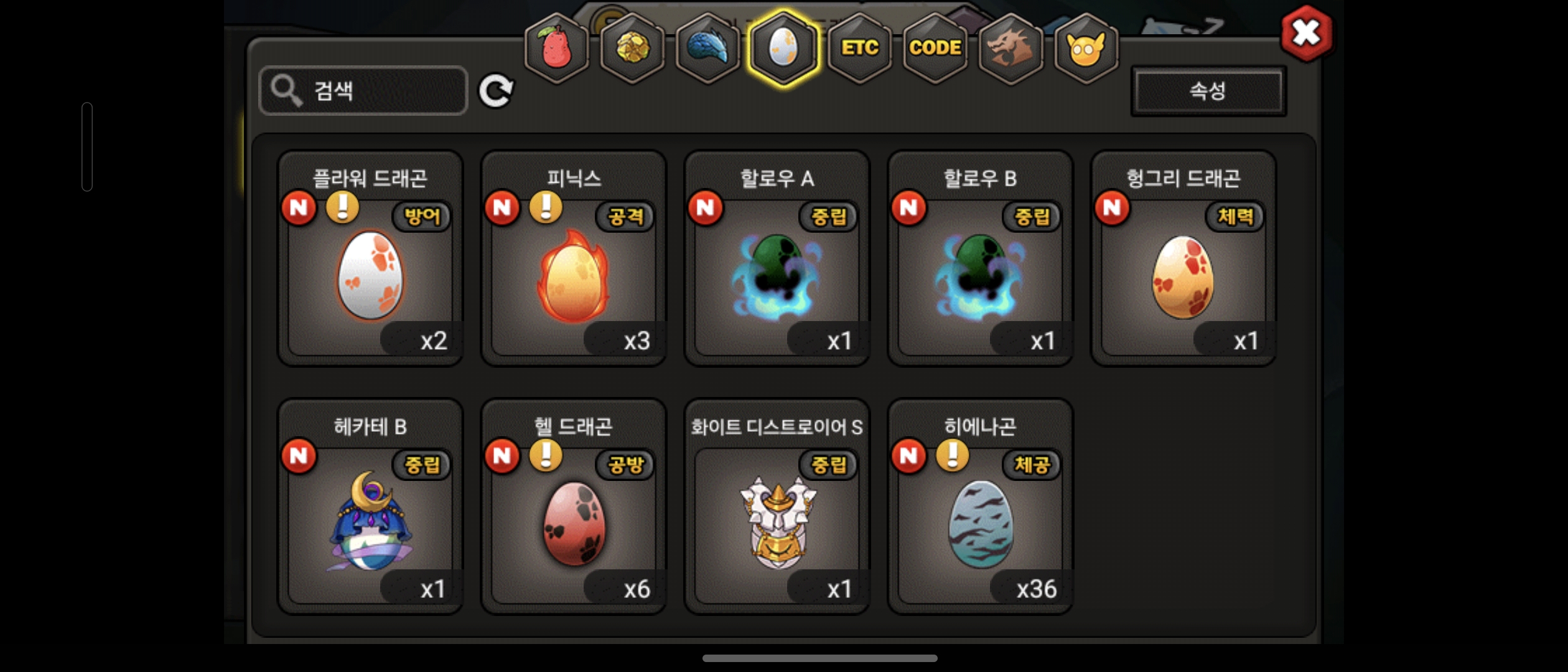Click the 검색 search field
The height and width of the screenshot is (672, 1568).
363,91
